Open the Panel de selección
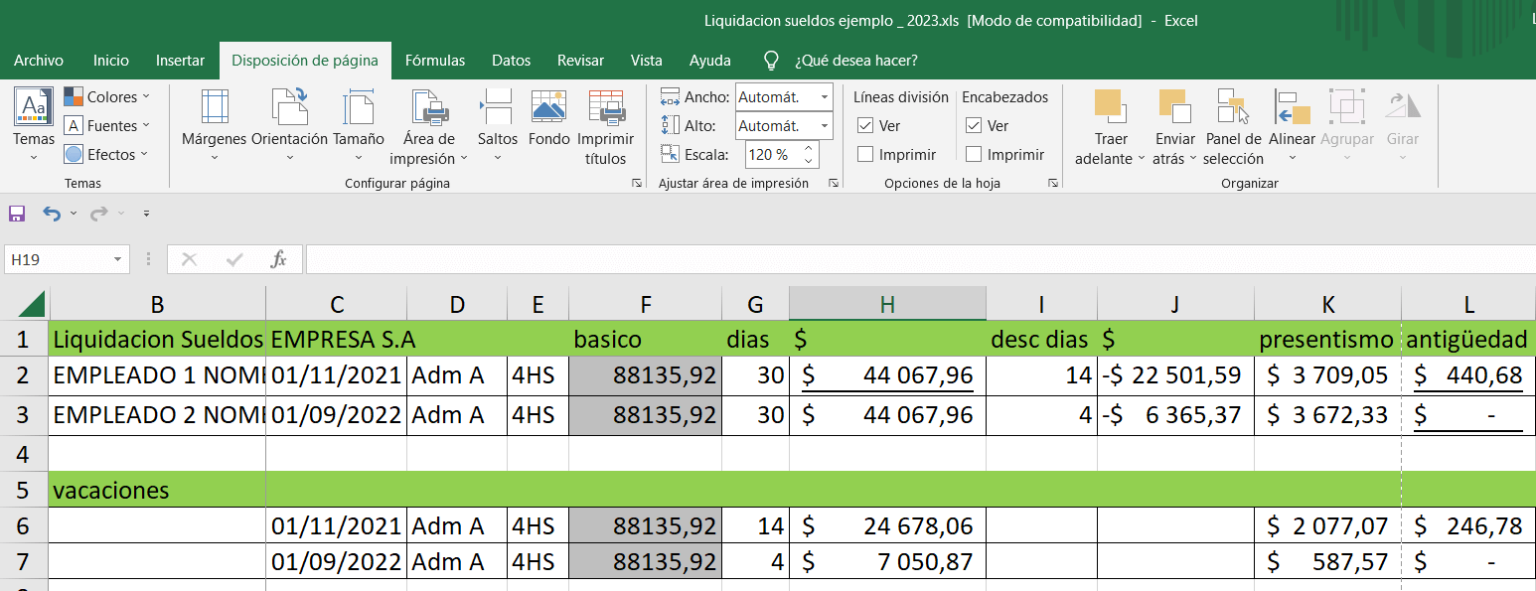The height and width of the screenshot is (591, 1536). (x=1233, y=125)
